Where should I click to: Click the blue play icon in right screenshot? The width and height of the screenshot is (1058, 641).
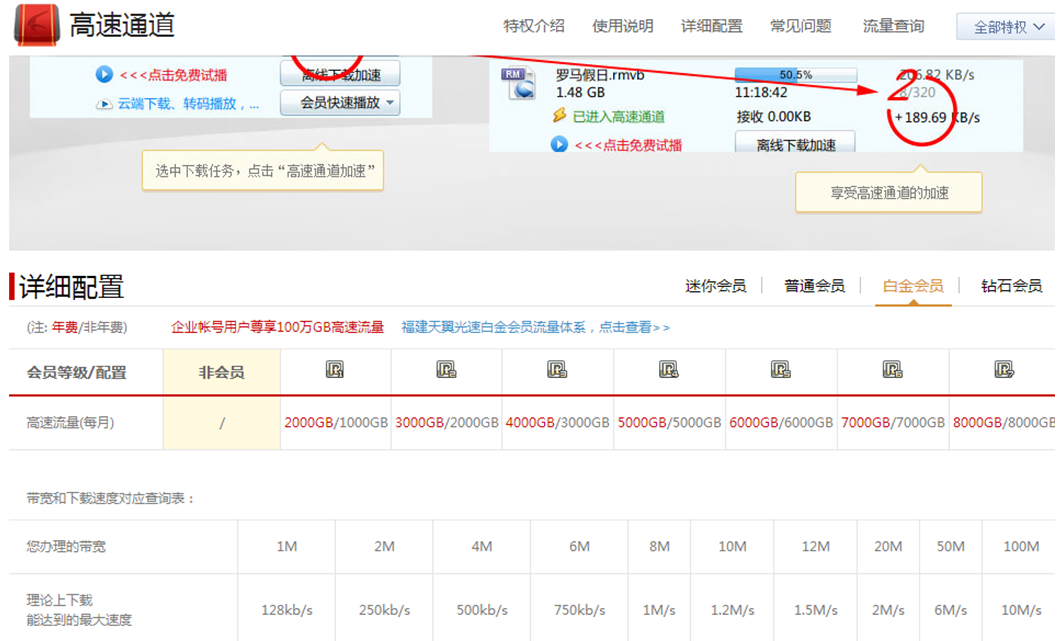[x=559, y=144]
